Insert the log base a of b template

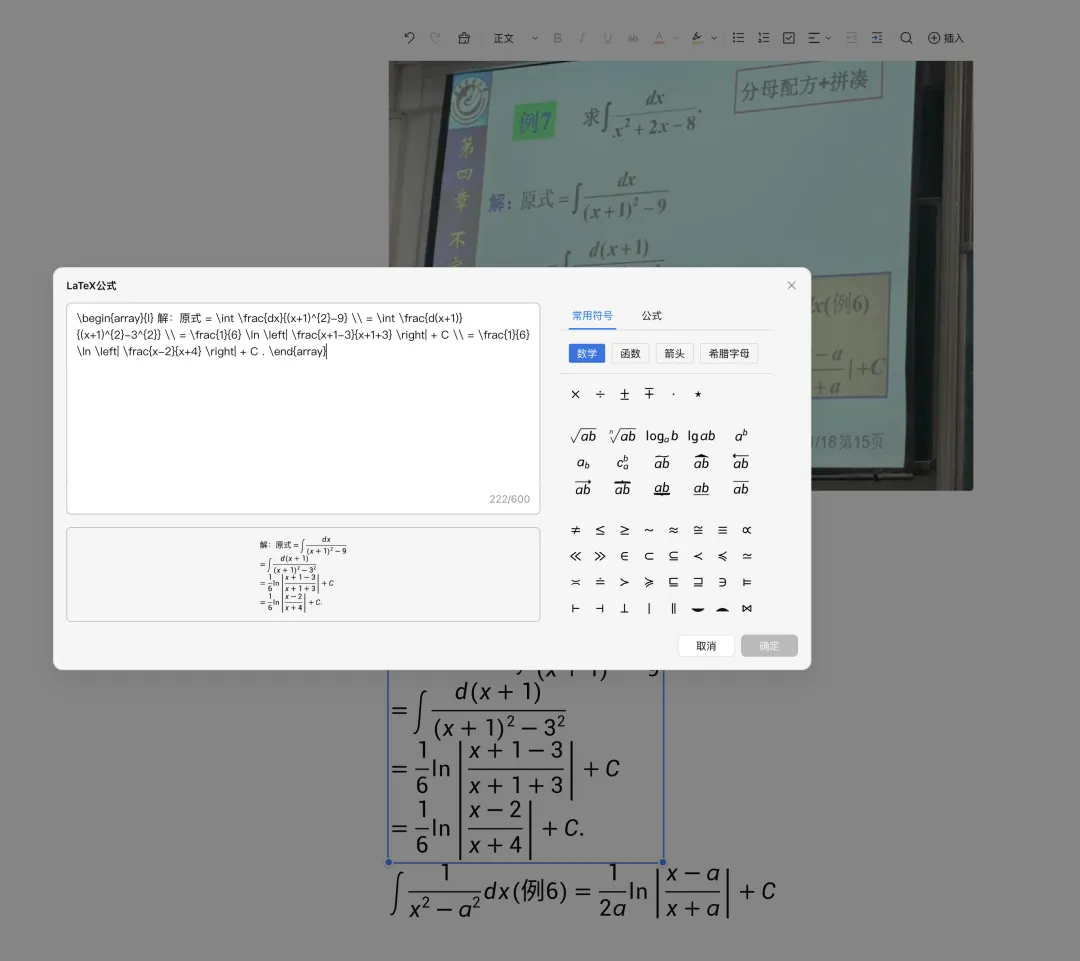[662, 436]
